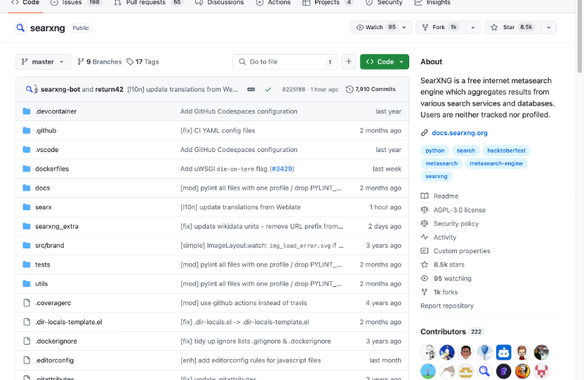The image size is (584, 380).
Task: Open the dockerfiles folder
Action: [x=52, y=169]
